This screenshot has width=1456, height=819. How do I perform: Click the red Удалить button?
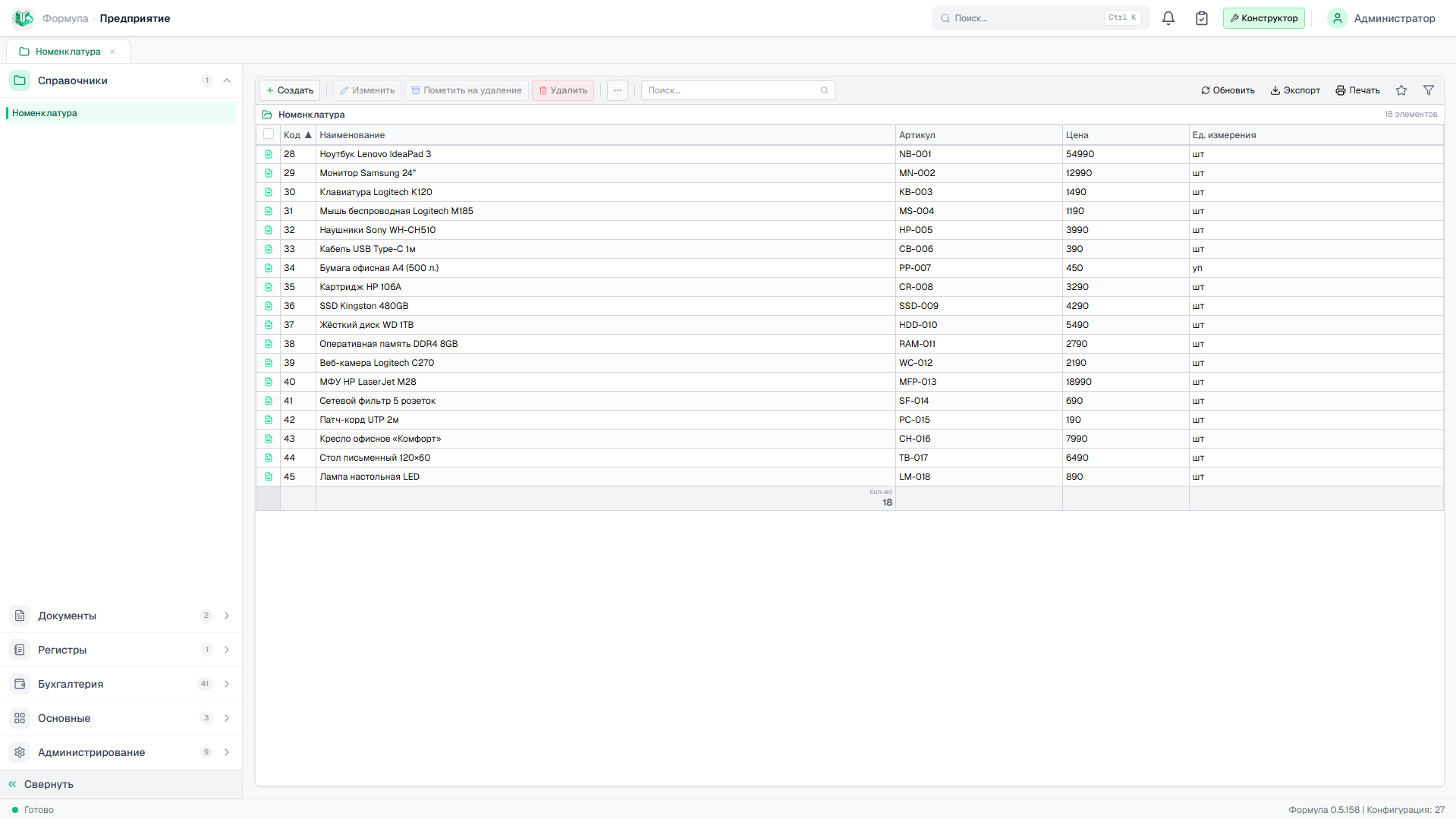[563, 90]
